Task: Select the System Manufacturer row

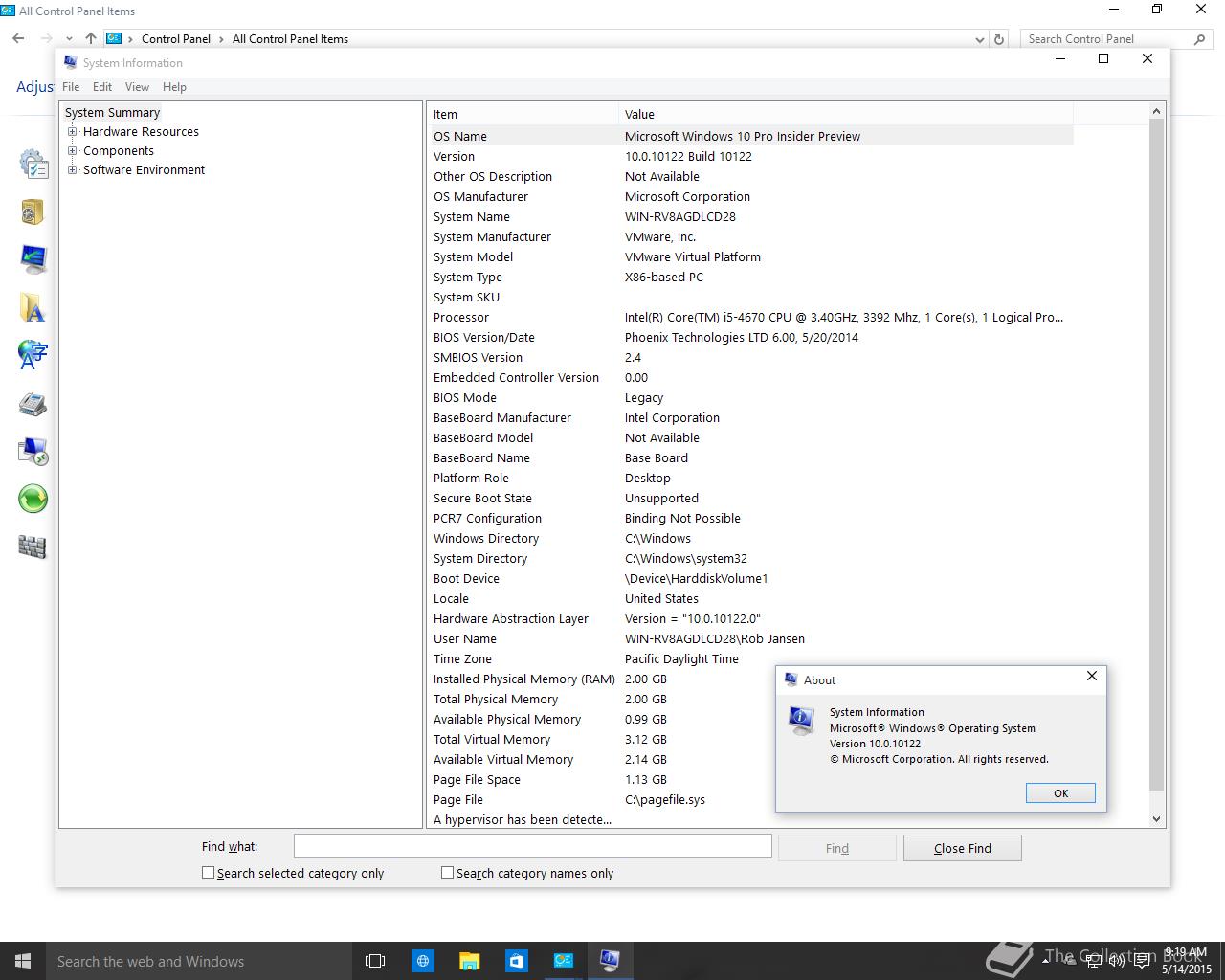Action: 750,236
